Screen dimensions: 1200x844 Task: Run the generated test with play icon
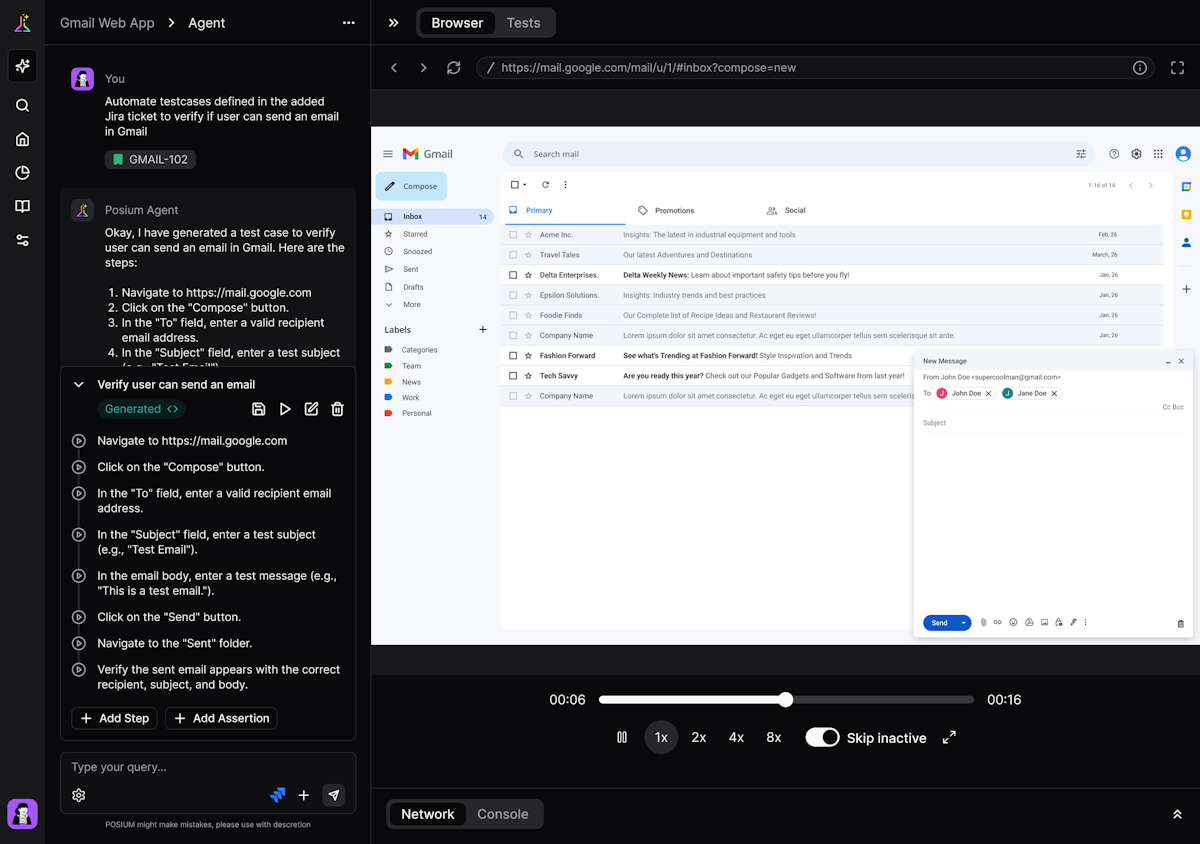tap(285, 409)
